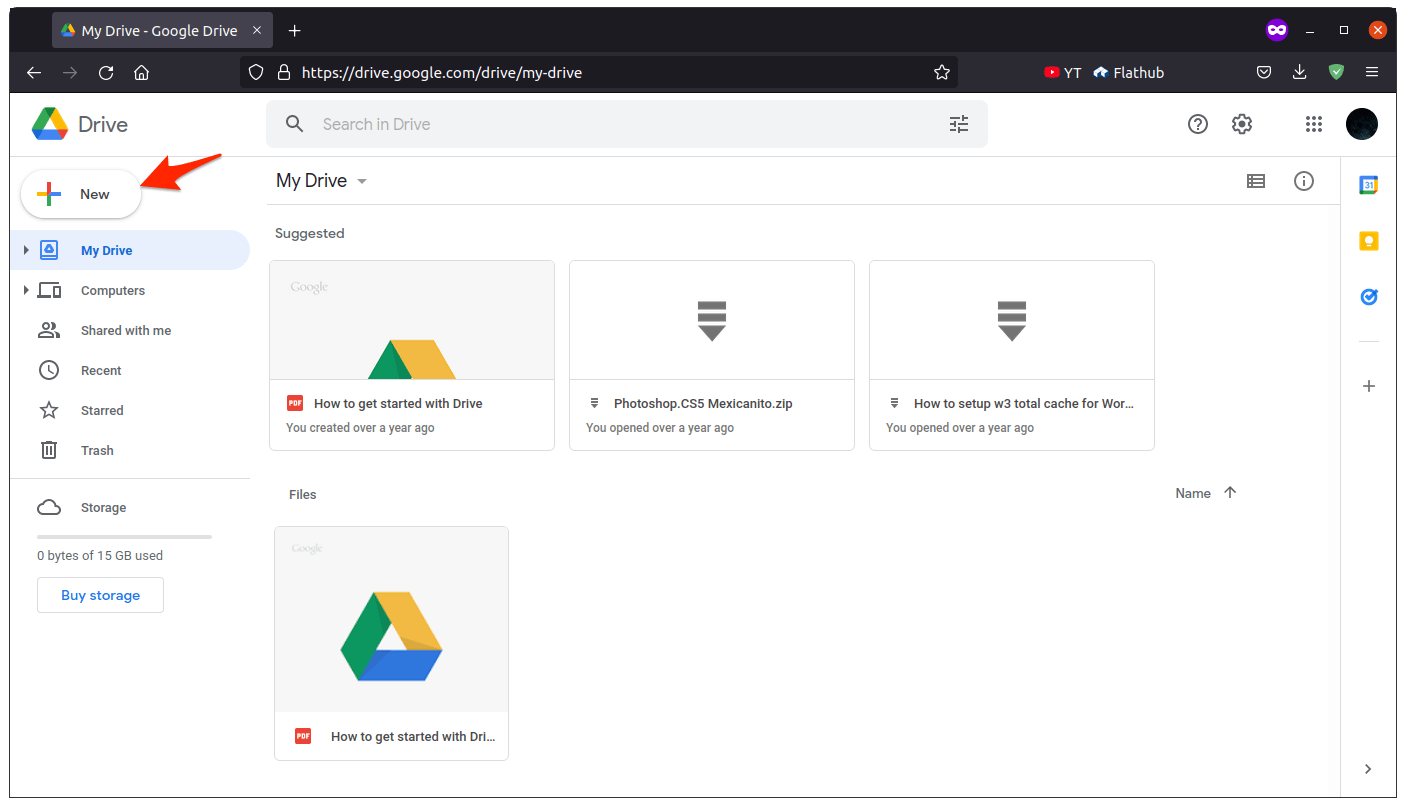
Task: Switch to list view layout
Action: tap(1256, 181)
